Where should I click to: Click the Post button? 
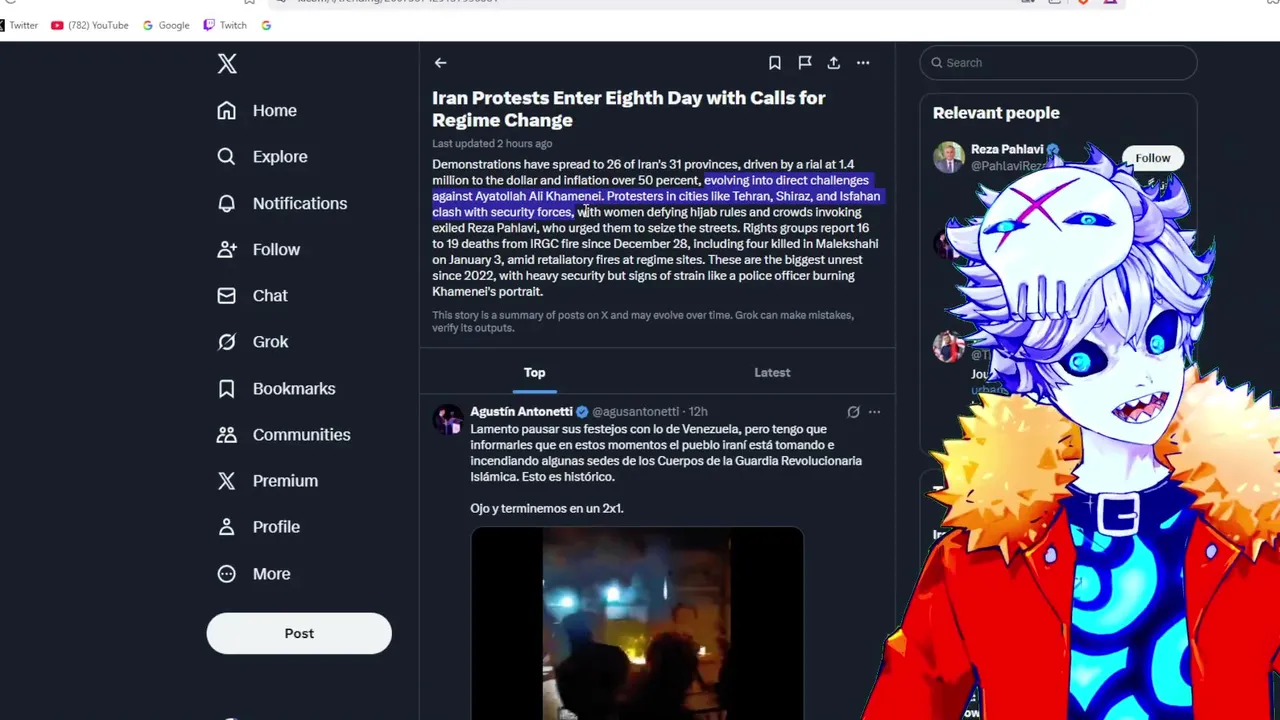tap(299, 634)
